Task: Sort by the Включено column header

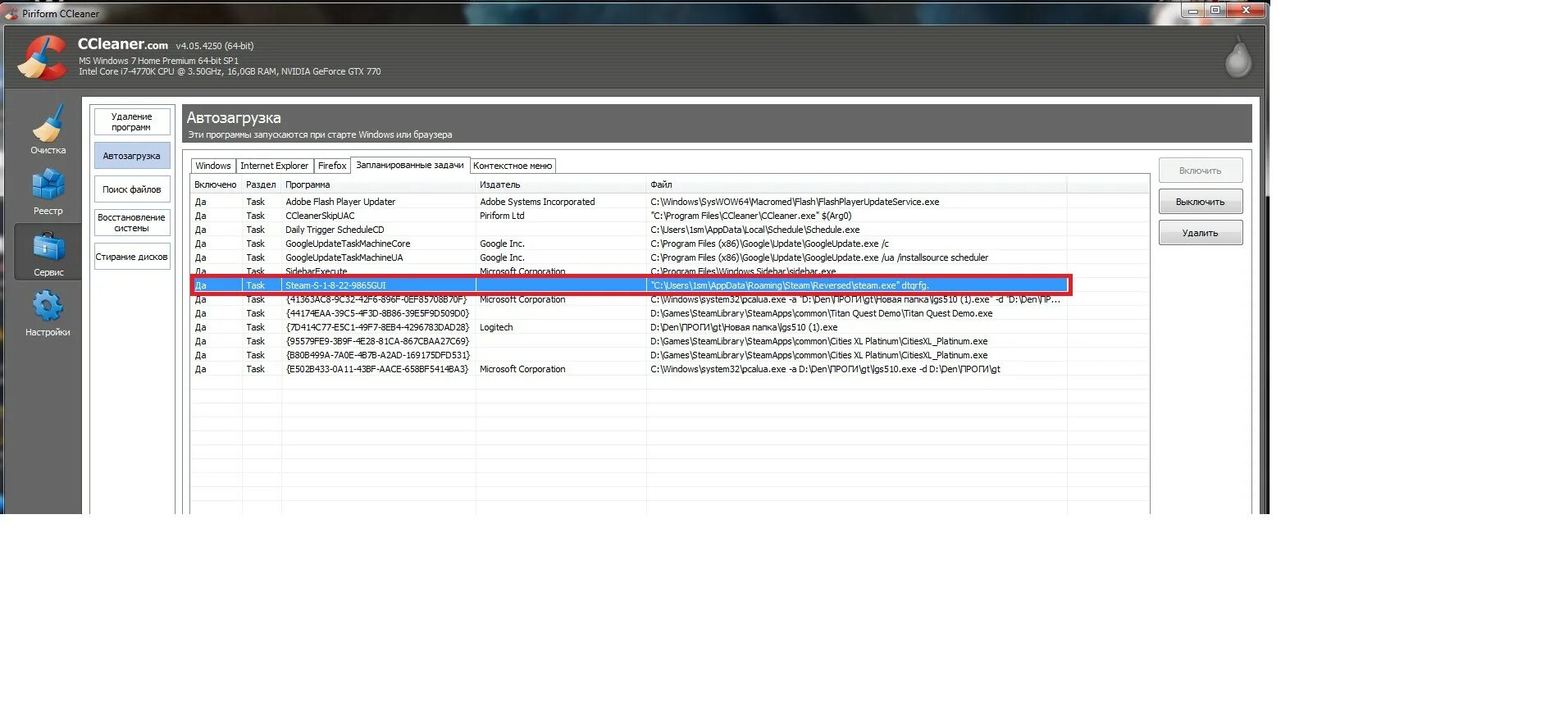Action: coord(216,184)
